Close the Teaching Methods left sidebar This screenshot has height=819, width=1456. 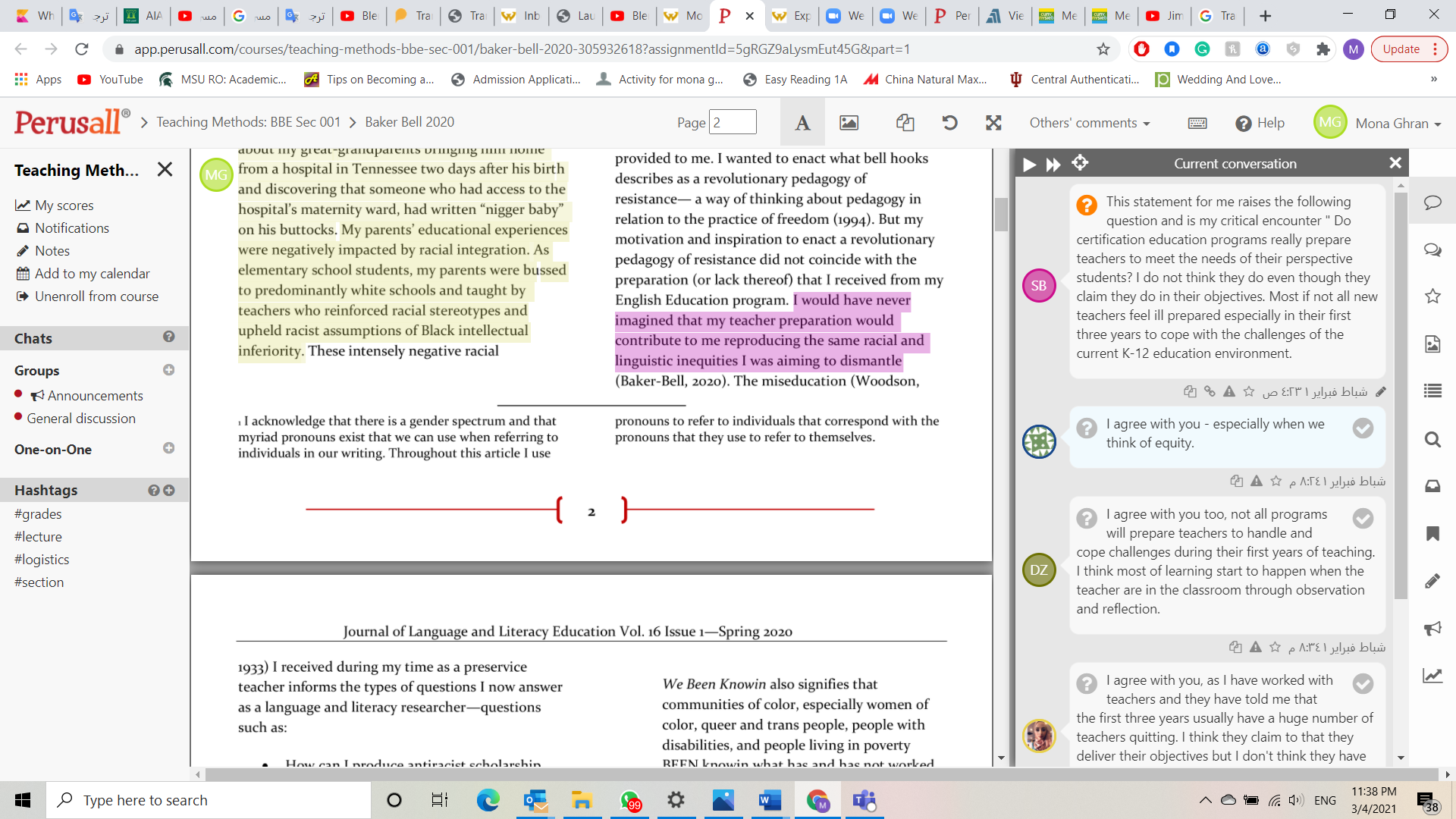pos(165,170)
